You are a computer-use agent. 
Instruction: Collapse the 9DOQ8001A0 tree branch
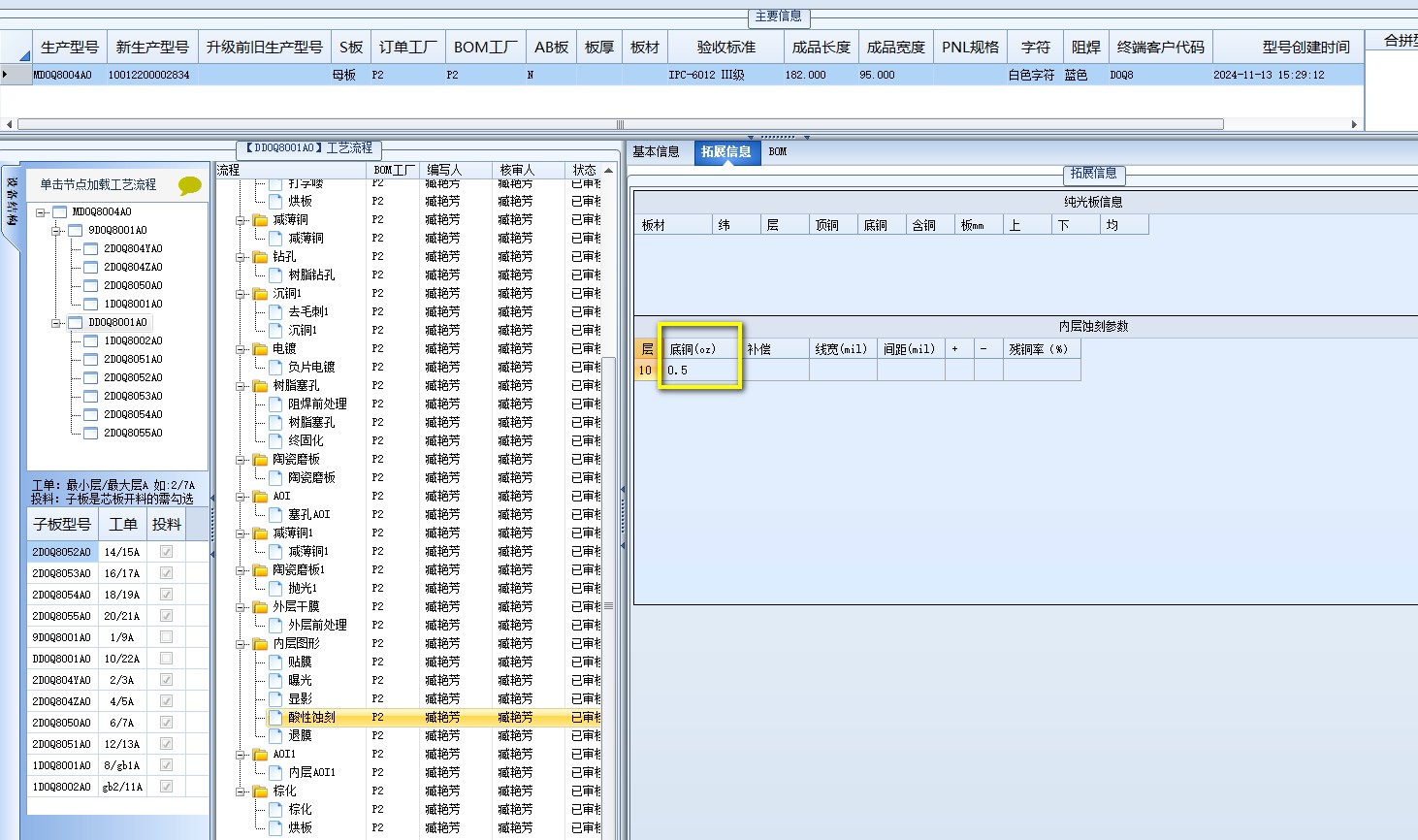click(57, 231)
